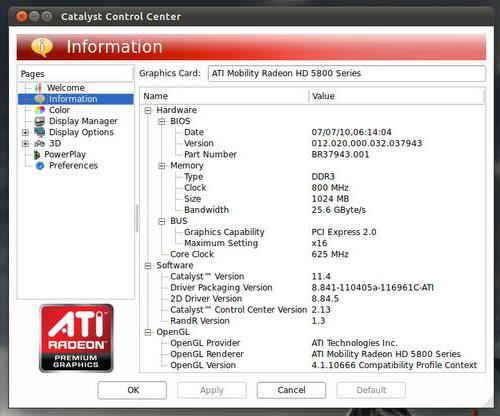Collapse the OpenGL section
The height and width of the screenshot is (416, 500).
pyautogui.click(x=148, y=332)
